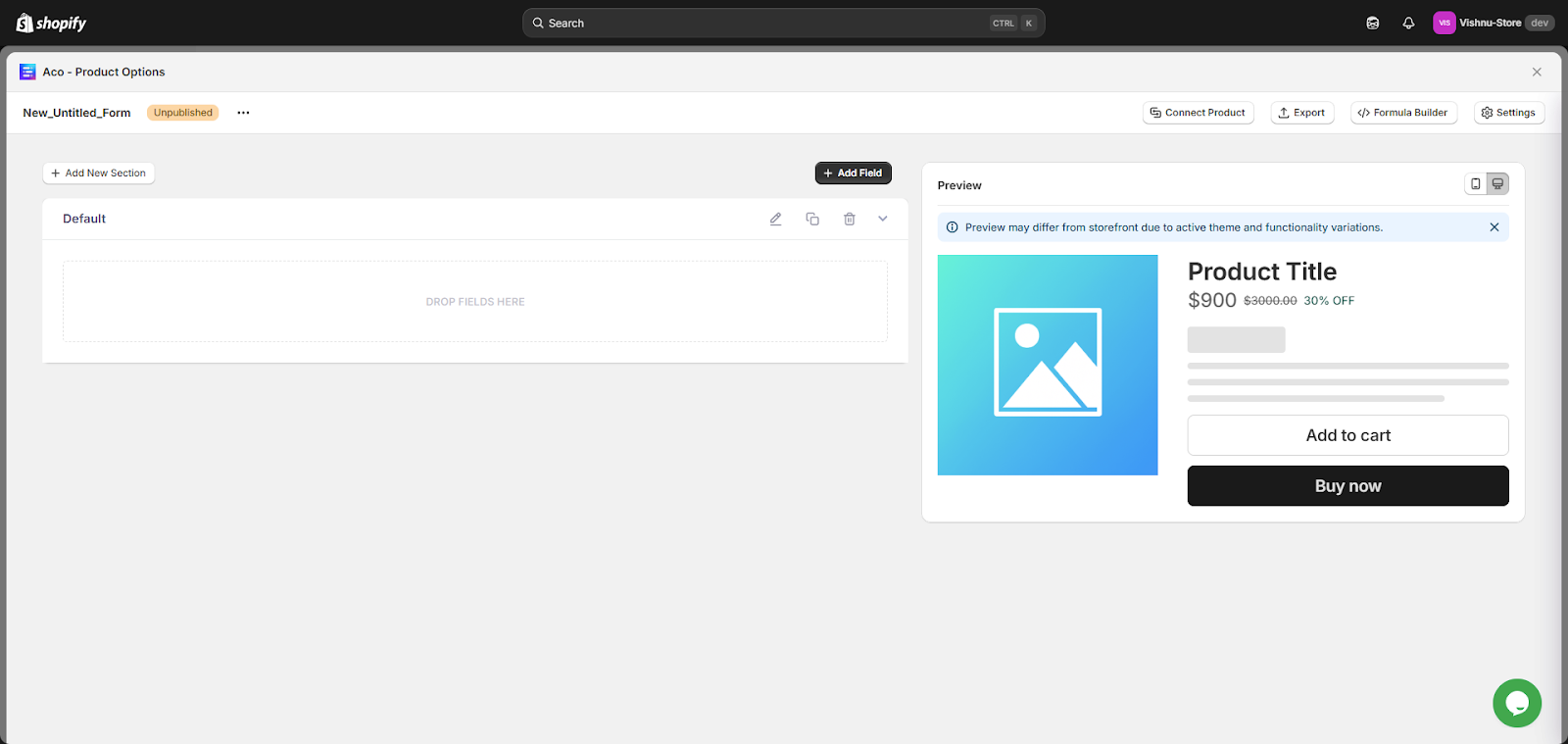
Task: Click the Connect Product button
Action: [1198, 113]
